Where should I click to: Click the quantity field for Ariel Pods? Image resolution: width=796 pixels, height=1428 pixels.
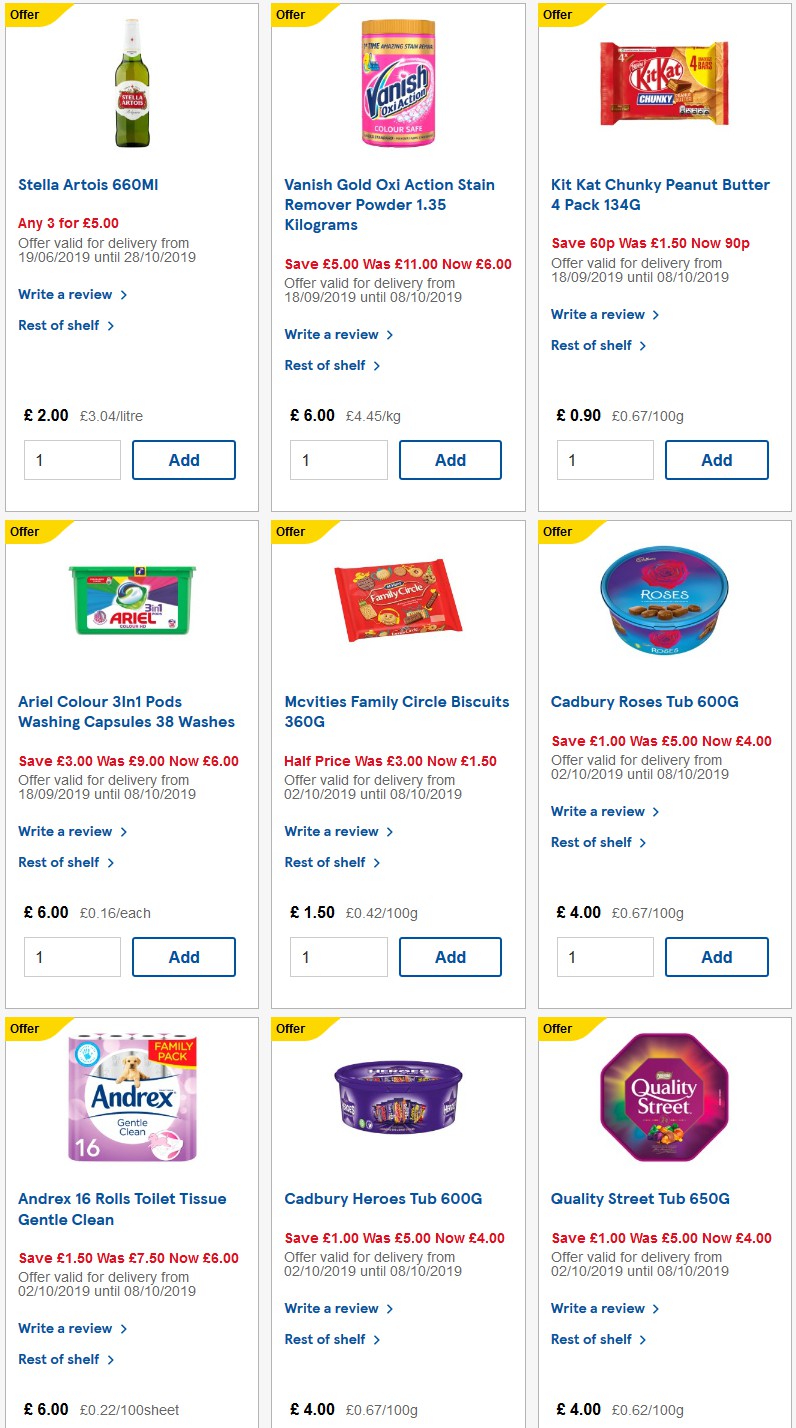72,956
